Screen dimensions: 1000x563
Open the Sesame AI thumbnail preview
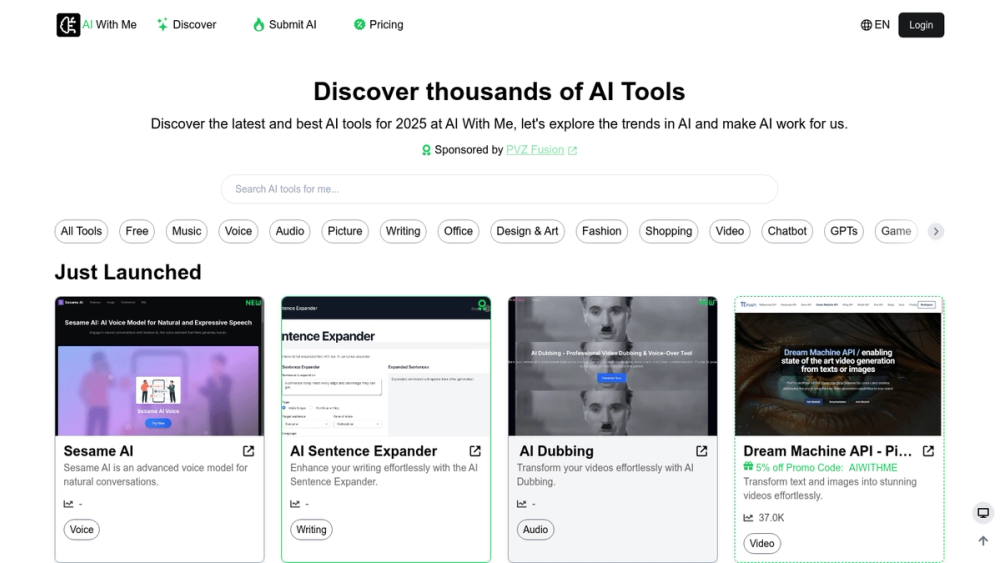click(159, 366)
